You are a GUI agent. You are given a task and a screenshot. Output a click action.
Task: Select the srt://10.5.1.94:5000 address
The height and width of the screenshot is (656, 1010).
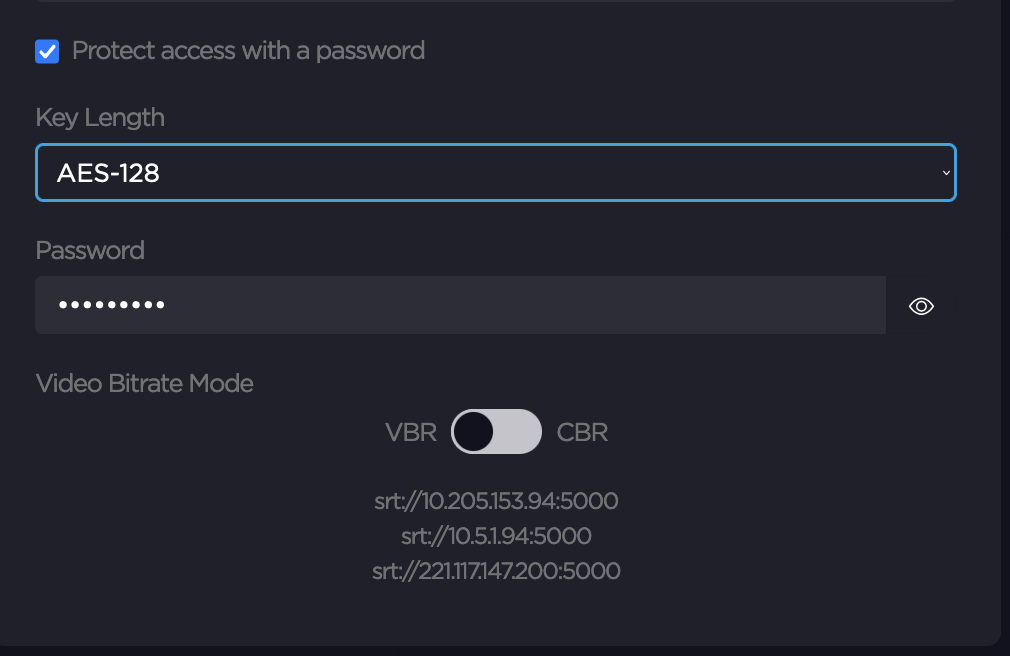(x=496, y=536)
